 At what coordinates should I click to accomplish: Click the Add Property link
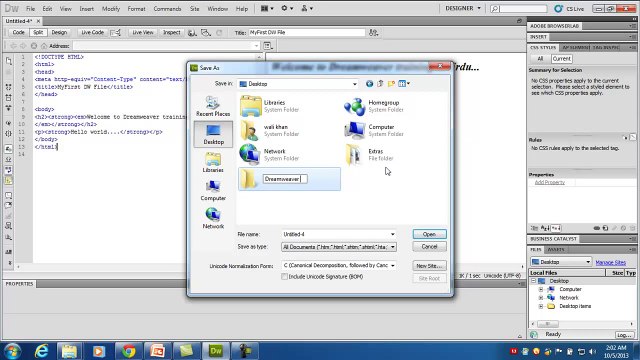(549, 182)
